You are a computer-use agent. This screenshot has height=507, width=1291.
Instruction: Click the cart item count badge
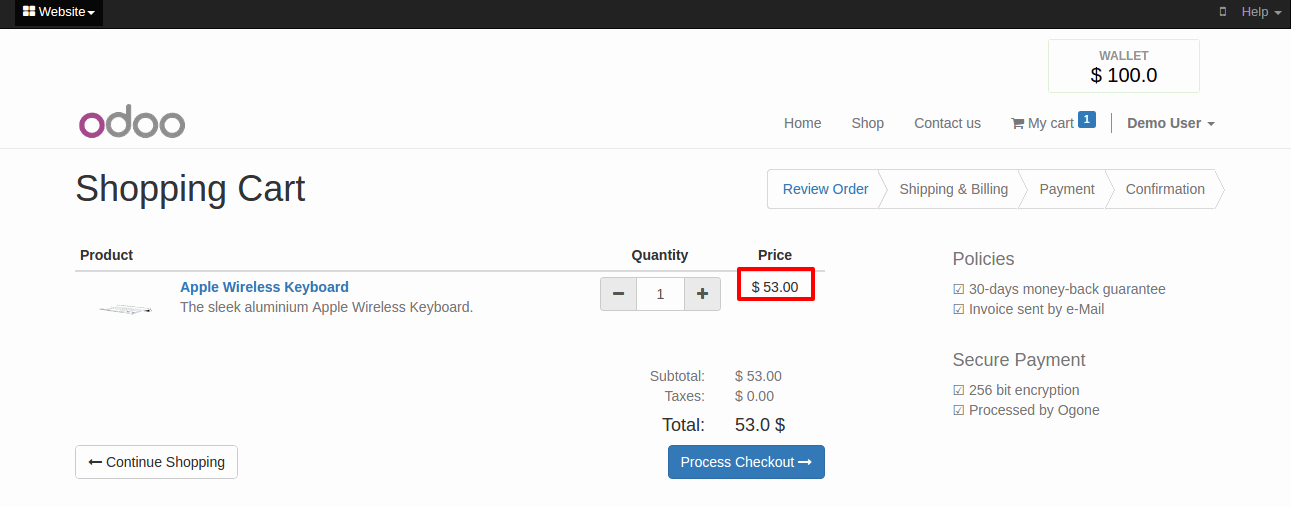pos(1087,119)
